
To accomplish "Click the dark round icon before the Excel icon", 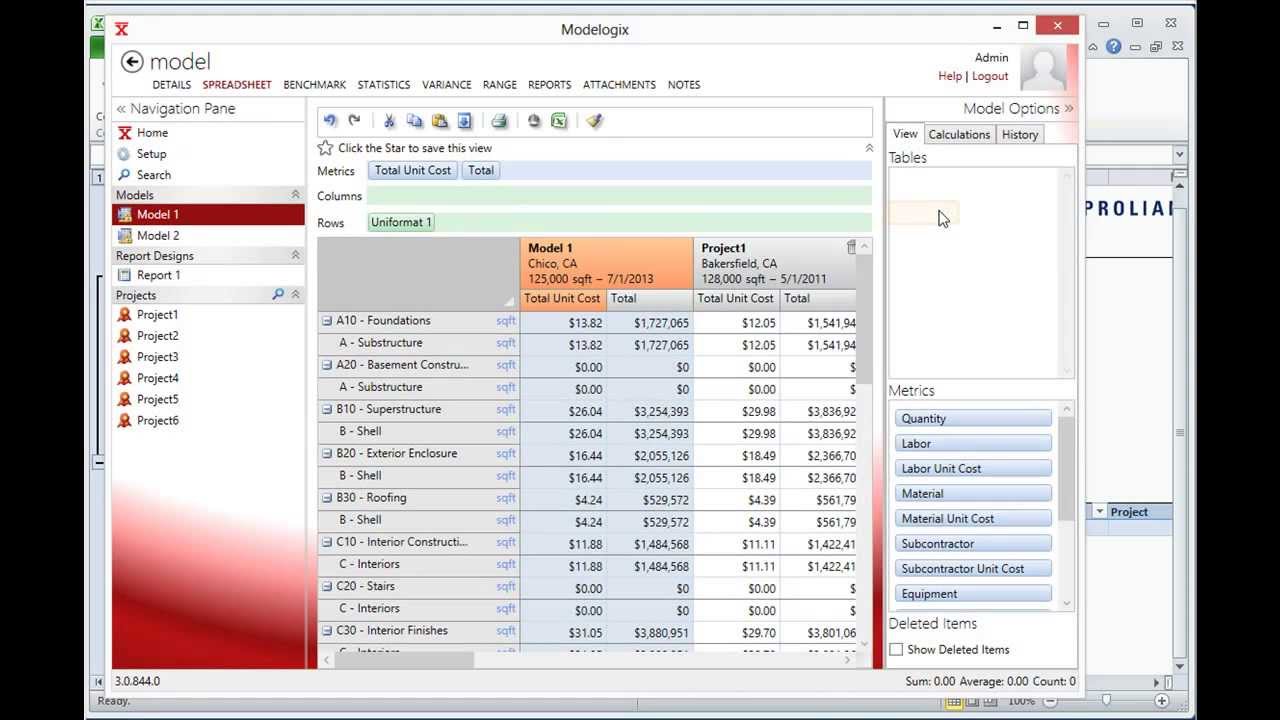I will pyautogui.click(x=534, y=121).
